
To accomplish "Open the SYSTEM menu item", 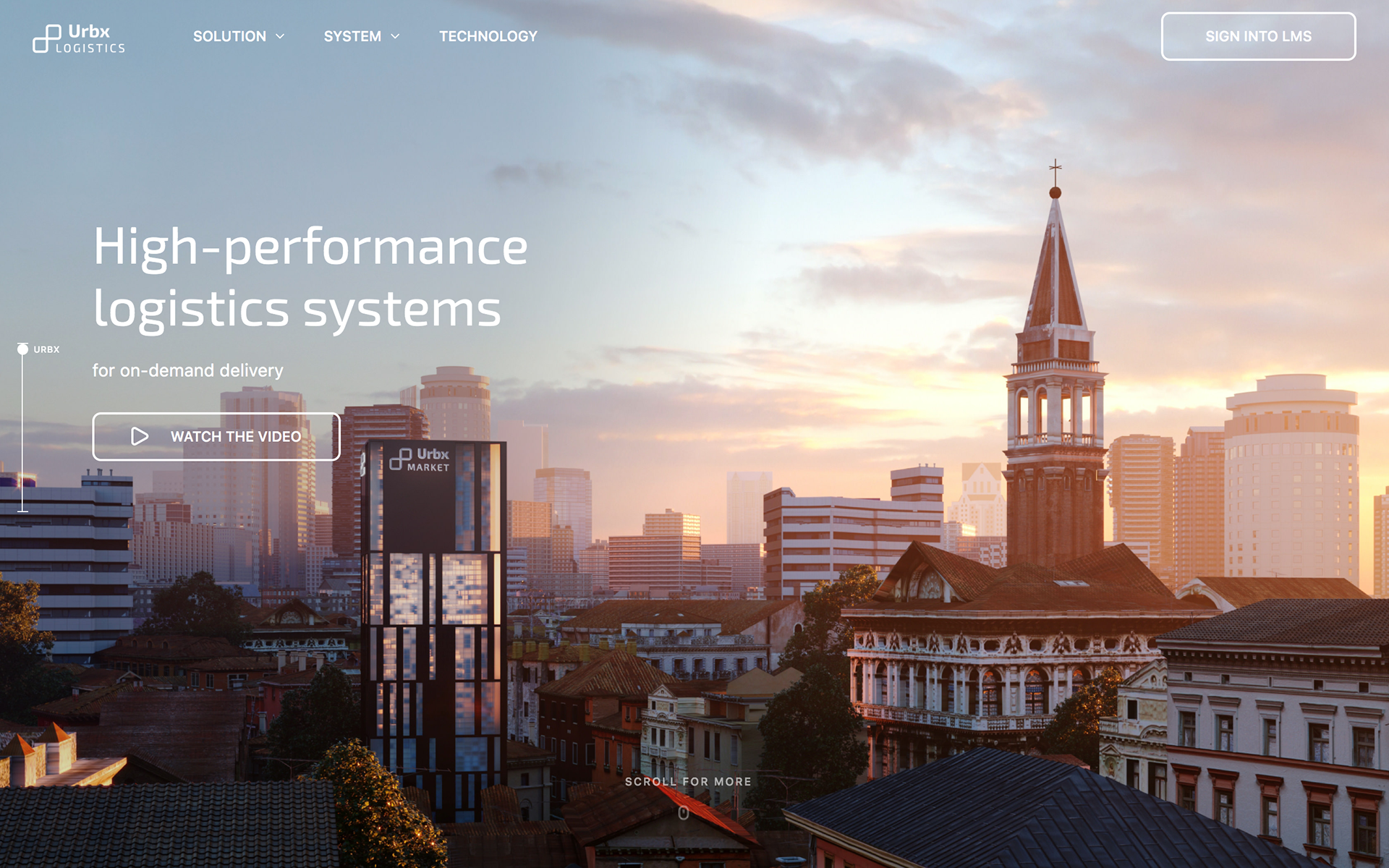I will (352, 36).
